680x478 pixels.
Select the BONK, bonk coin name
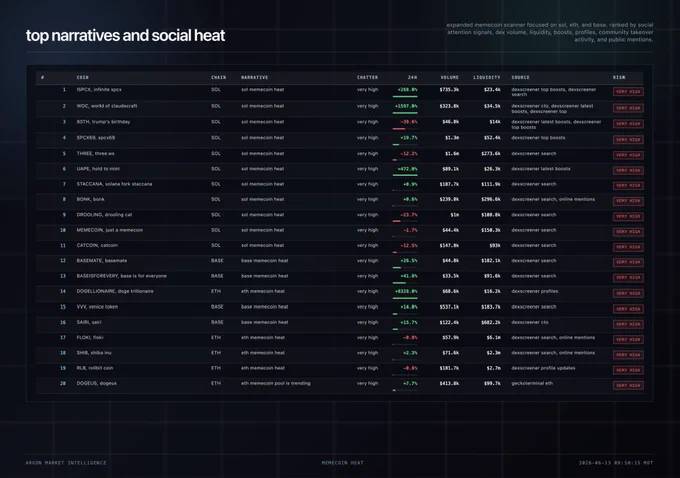tap(91, 200)
